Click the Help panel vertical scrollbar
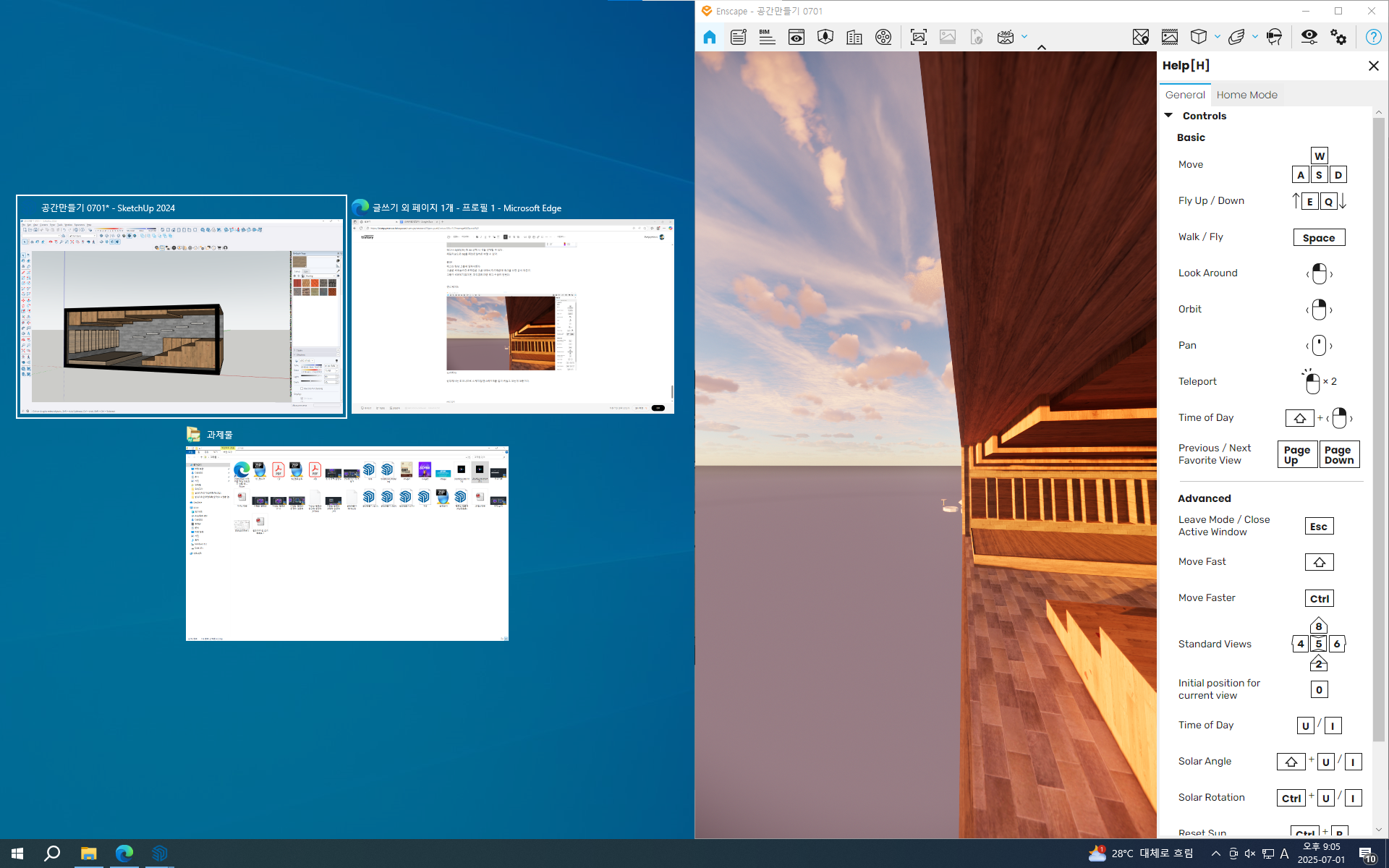This screenshot has height=868, width=1389. [1378, 434]
